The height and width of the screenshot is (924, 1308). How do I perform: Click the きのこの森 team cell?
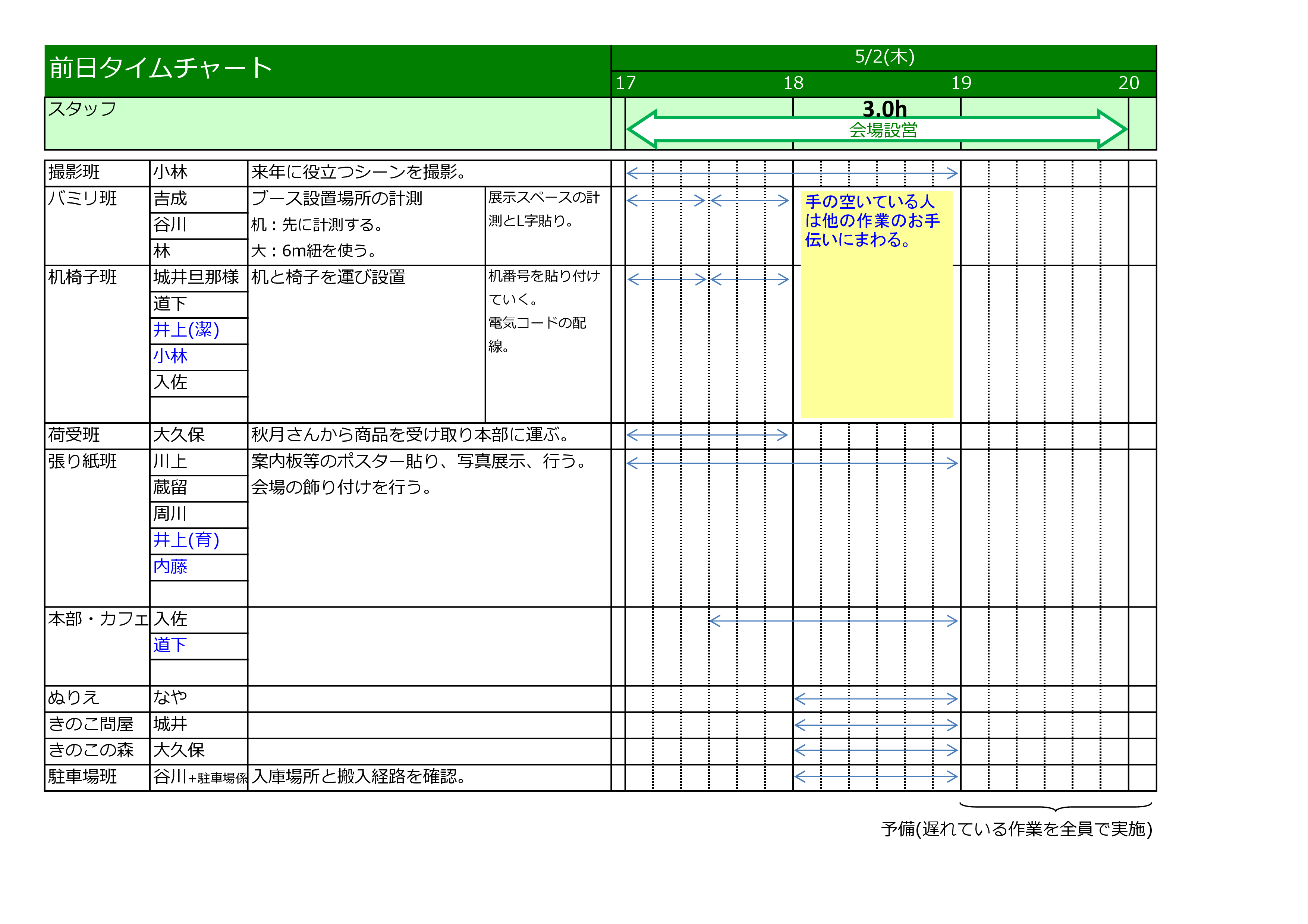pos(97,751)
